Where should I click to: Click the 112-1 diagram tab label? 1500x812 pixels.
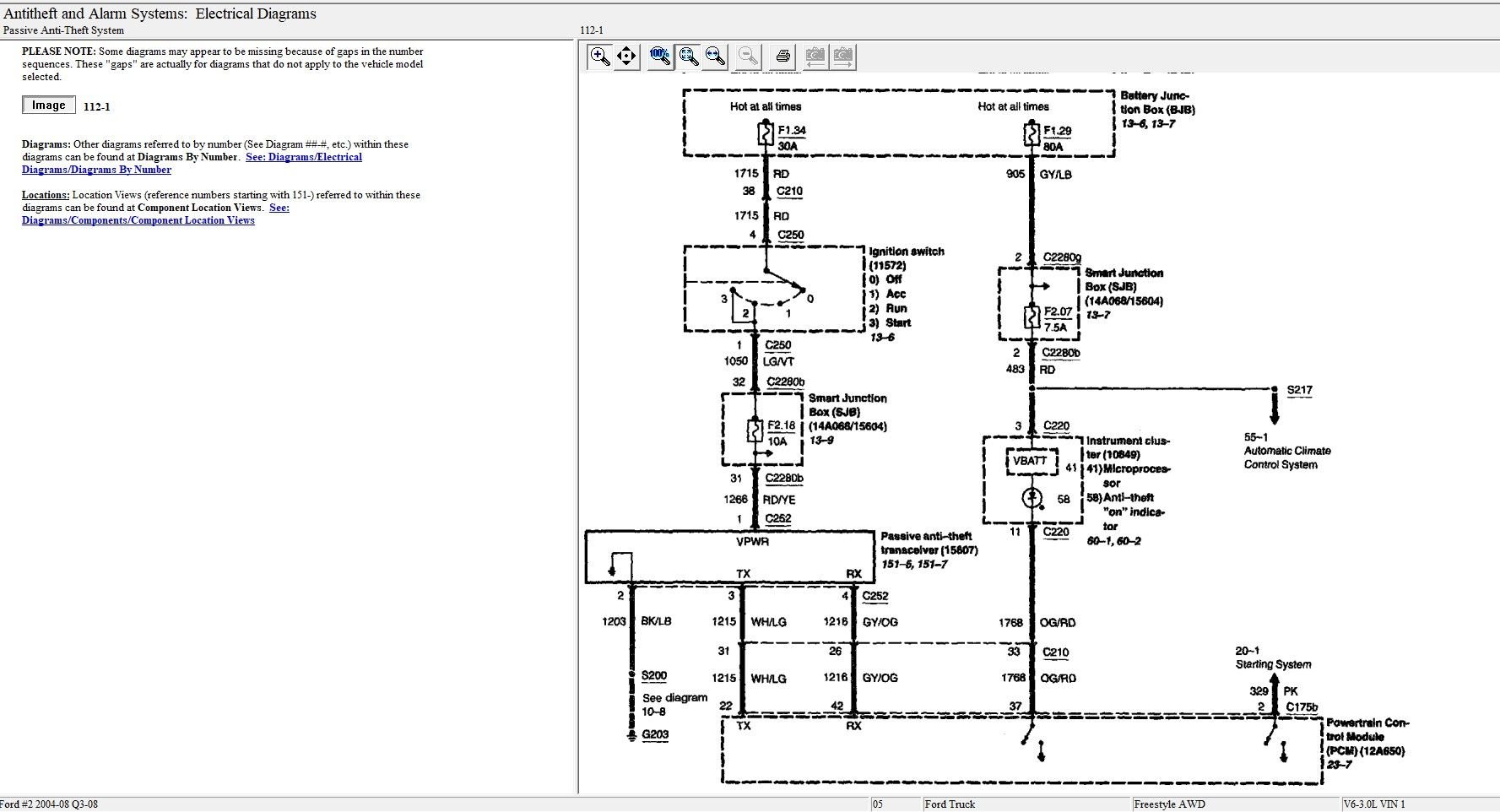click(592, 30)
